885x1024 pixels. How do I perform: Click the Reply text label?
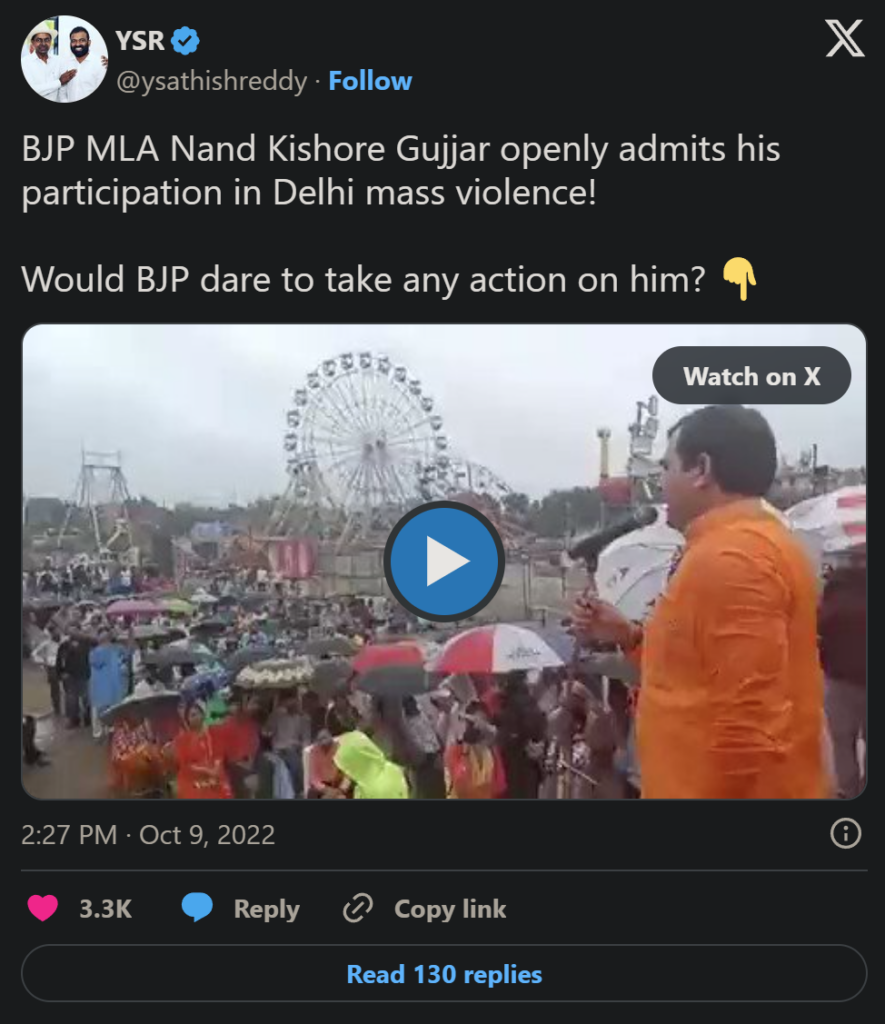[x=266, y=909]
